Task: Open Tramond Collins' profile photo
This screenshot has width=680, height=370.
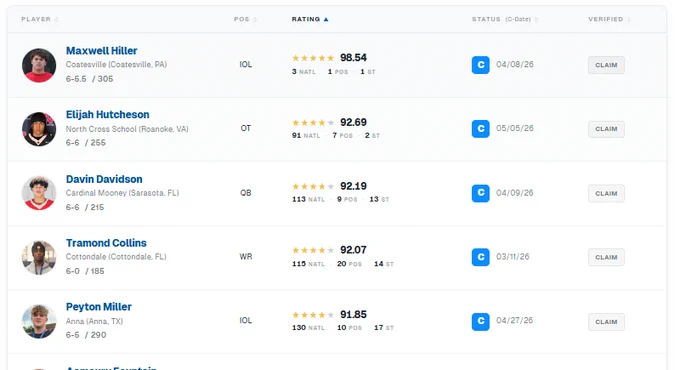Action: coord(39,257)
